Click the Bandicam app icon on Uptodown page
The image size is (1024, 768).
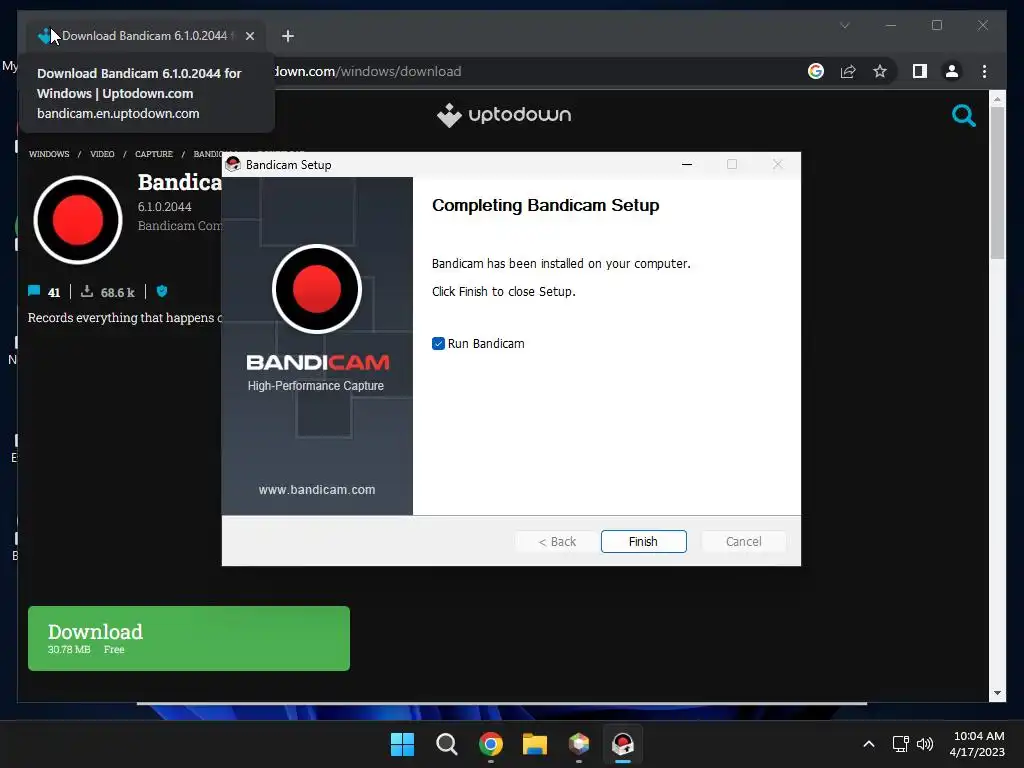click(78, 220)
